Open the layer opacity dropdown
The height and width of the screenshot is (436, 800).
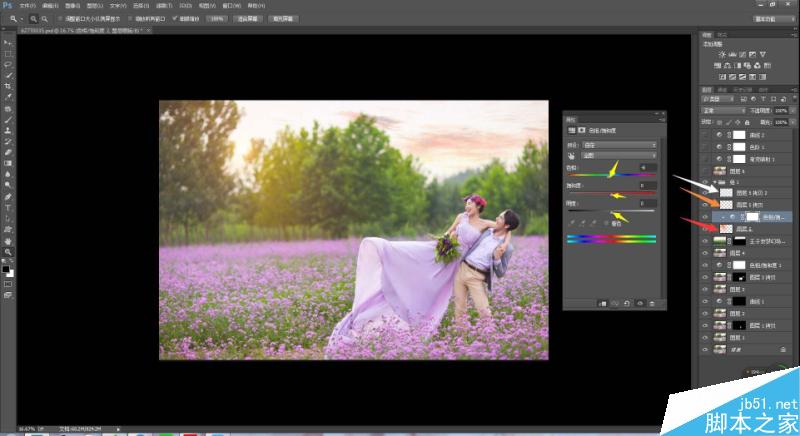point(792,111)
